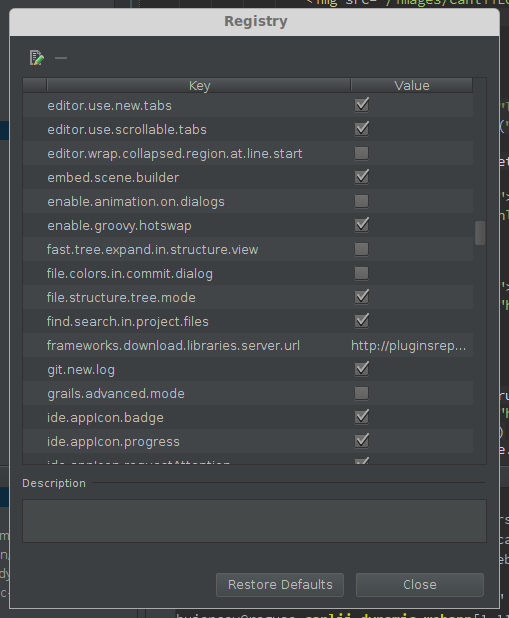Image resolution: width=509 pixels, height=618 pixels.
Task: Select enable.animation.on.dialogs key
Action: click(136, 202)
